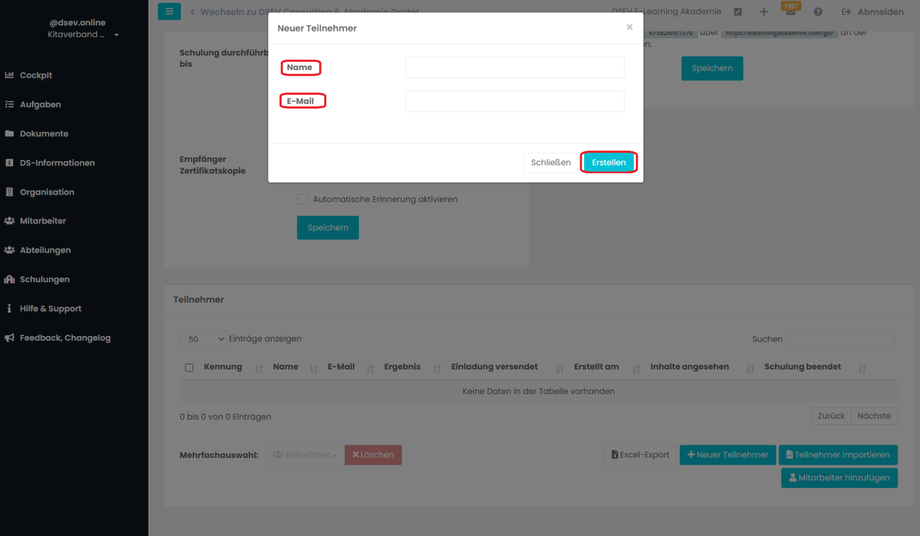Open the 50 entries per page dropdown
920x536 pixels.
pos(203,339)
